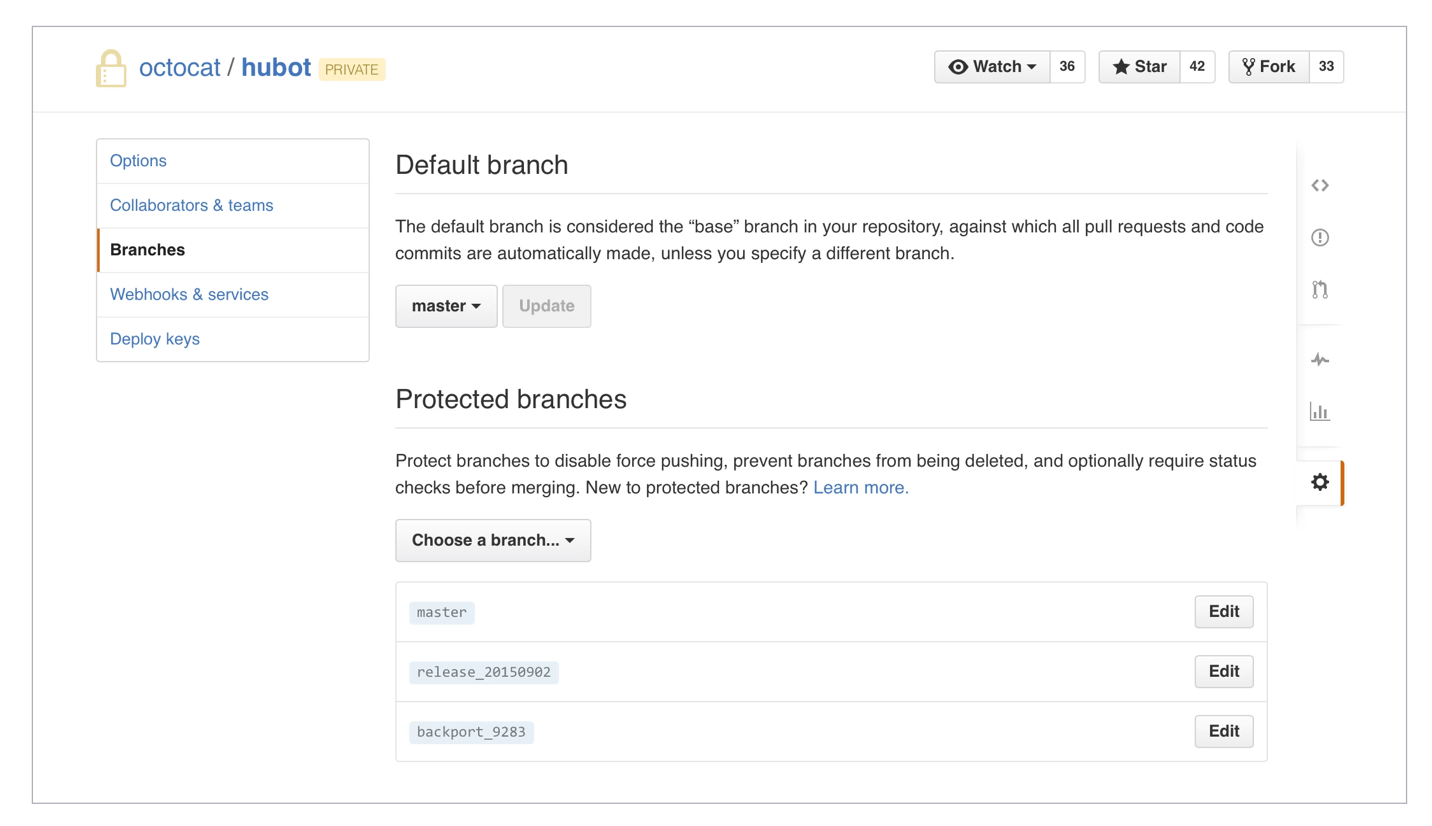This screenshot has height=826, width=1432.
Task: Open the octocat user profile link
Action: (x=180, y=68)
